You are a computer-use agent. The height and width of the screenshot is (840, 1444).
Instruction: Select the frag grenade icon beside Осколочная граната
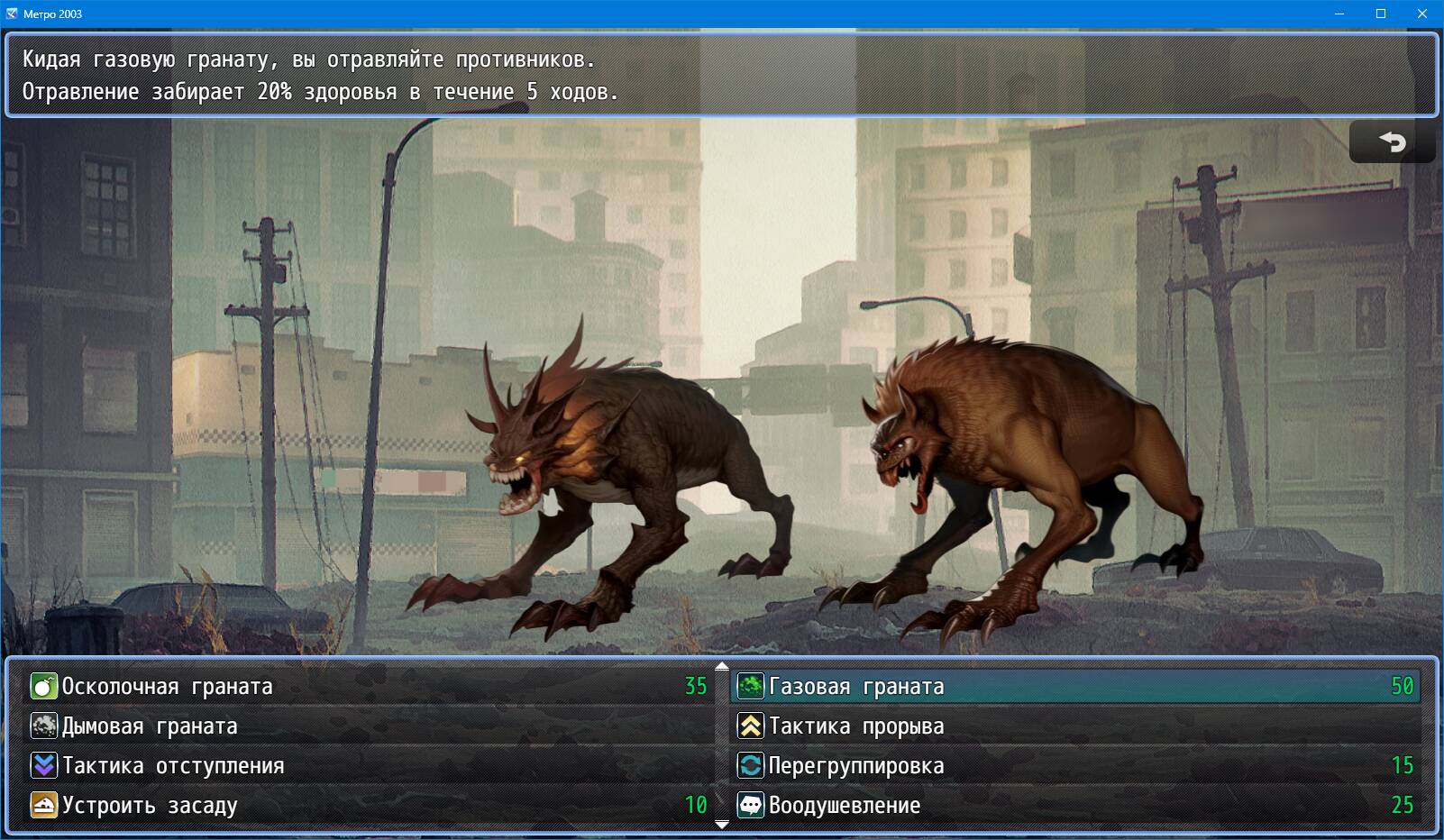point(43,685)
